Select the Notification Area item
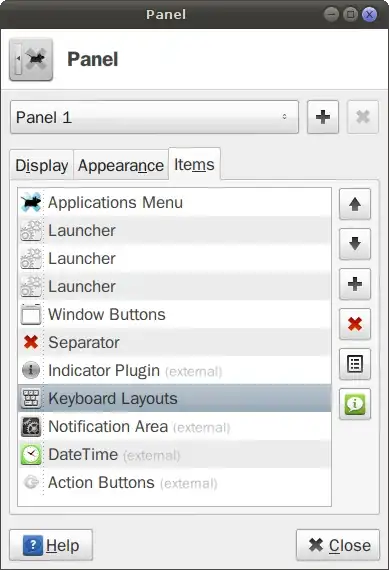The width and height of the screenshot is (389, 570). [175, 426]
